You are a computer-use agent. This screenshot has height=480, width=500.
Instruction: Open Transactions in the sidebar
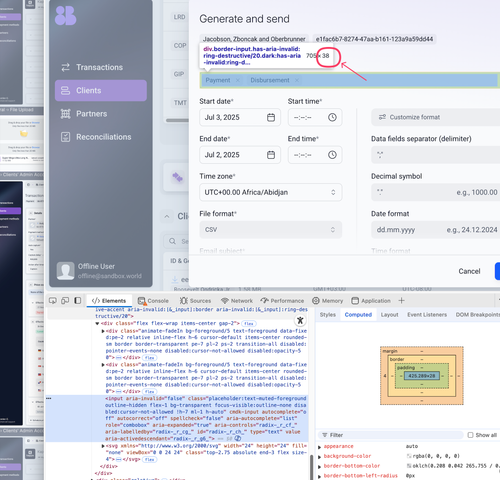click(101, 67)
